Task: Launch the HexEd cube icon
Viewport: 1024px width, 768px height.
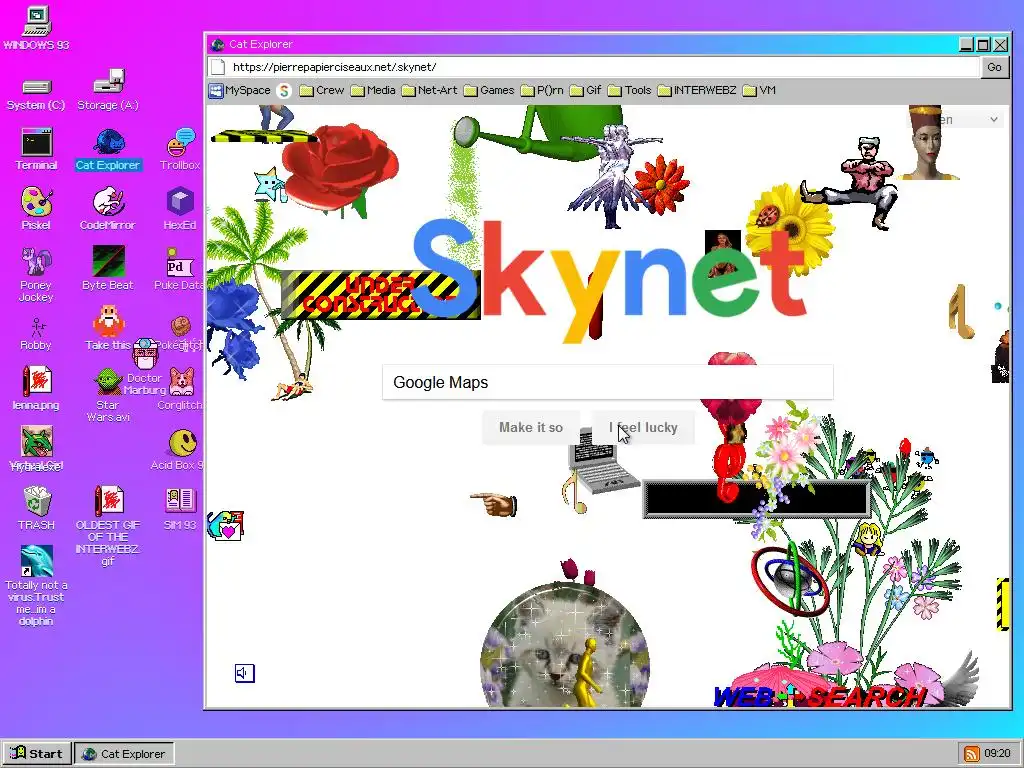Action: point(180,208)
